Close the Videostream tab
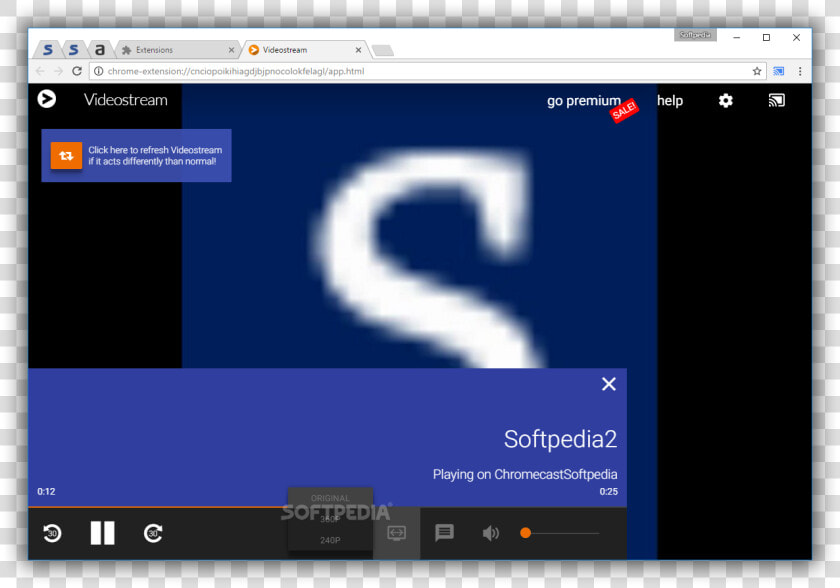The image size is (840, 588). tap(358, 50)
